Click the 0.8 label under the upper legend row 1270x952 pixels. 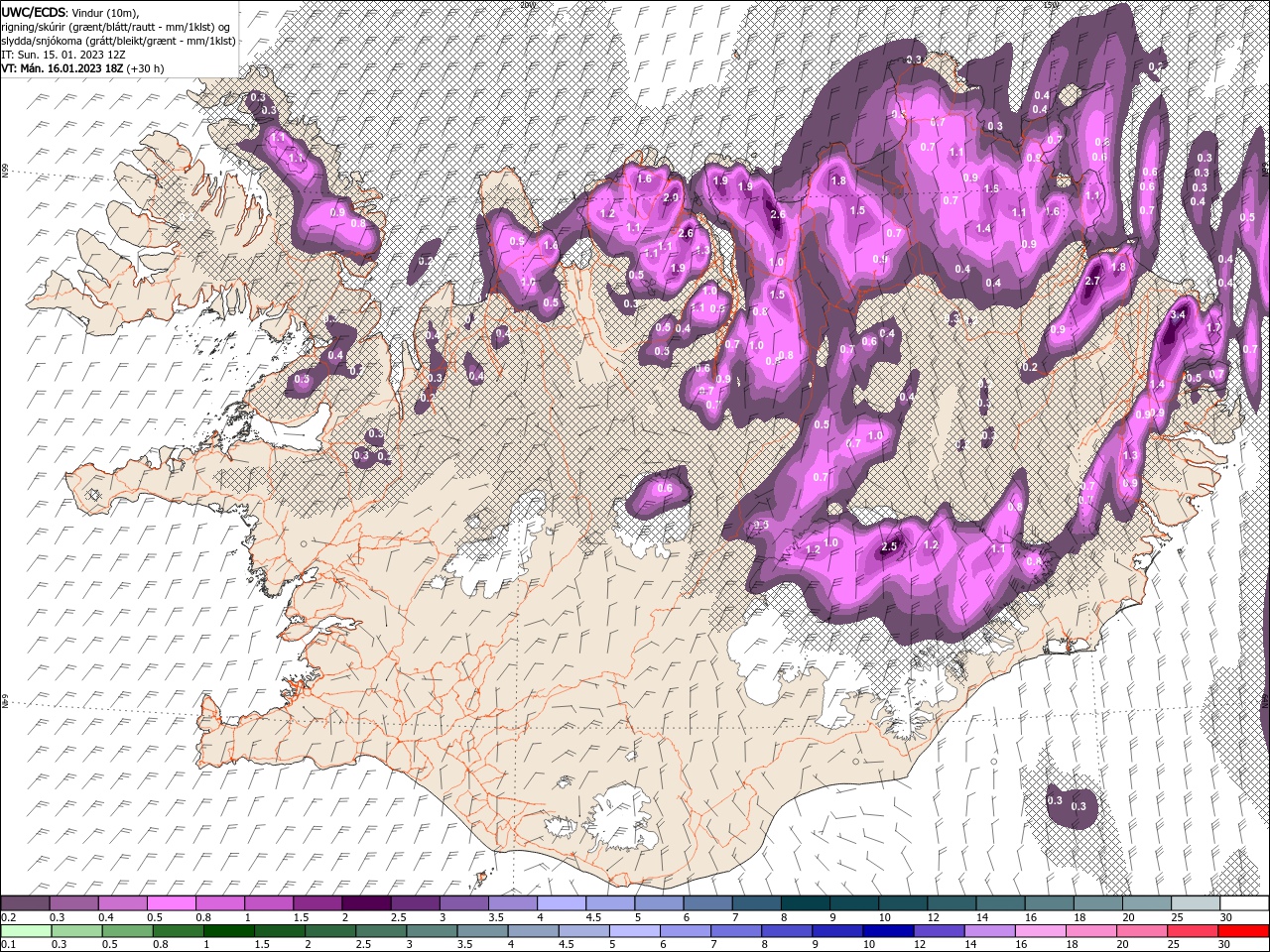203,917
